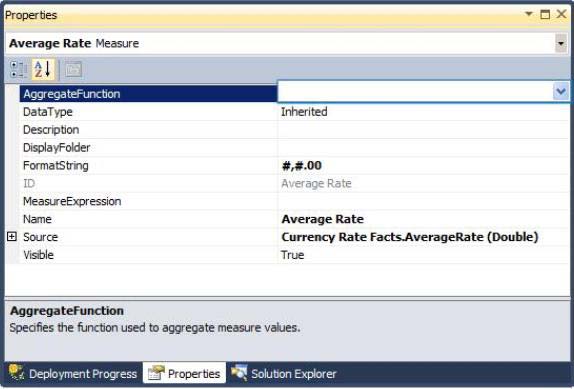Maximize the Properties panel
The width and height of the screenshot is (574, 389).
click(x=545, y=14)
